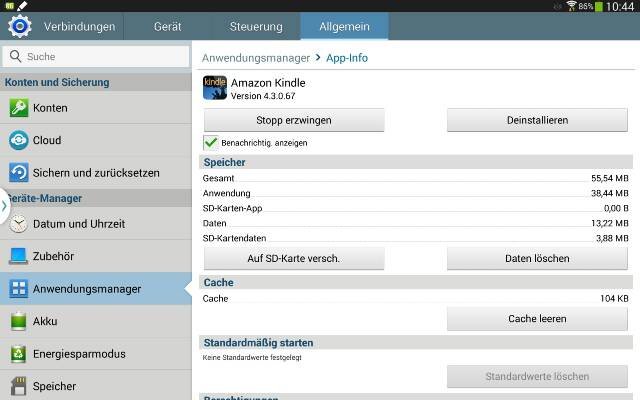
Task: Open the Speicher sidebar entry
Action: [96, 386]
